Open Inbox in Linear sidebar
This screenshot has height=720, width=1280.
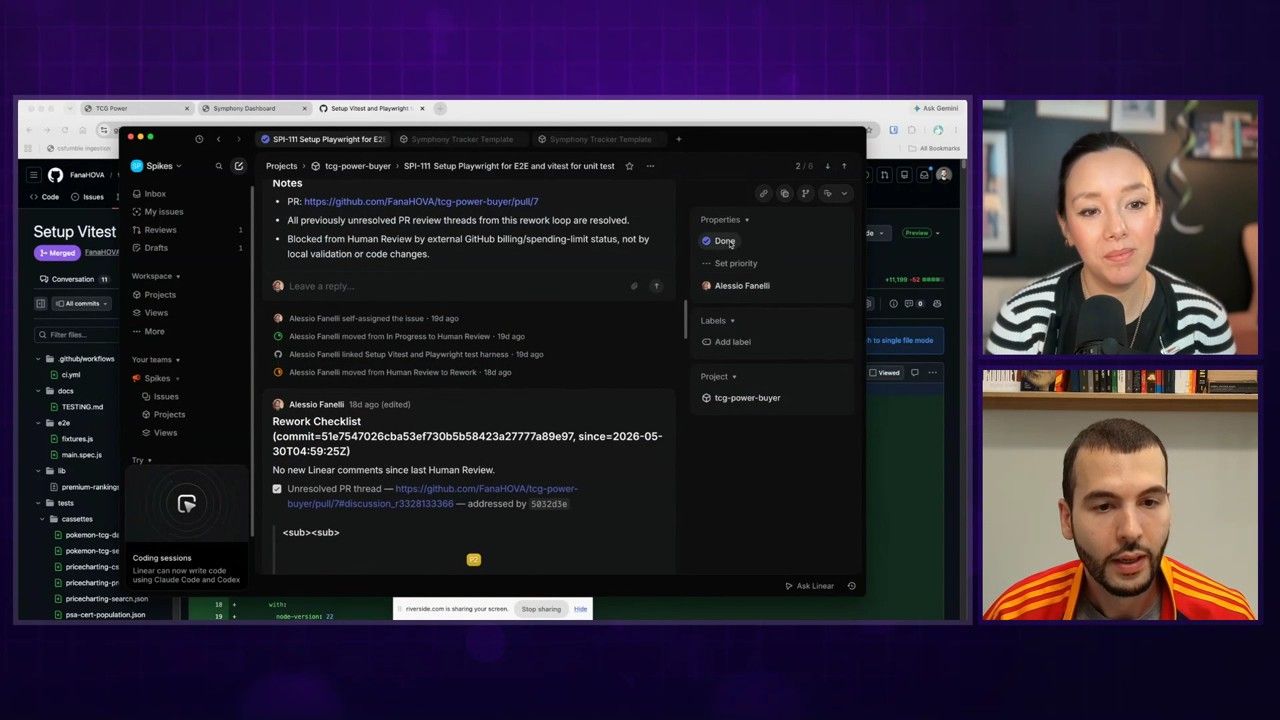pyautogui.click(x=155, y=194)
